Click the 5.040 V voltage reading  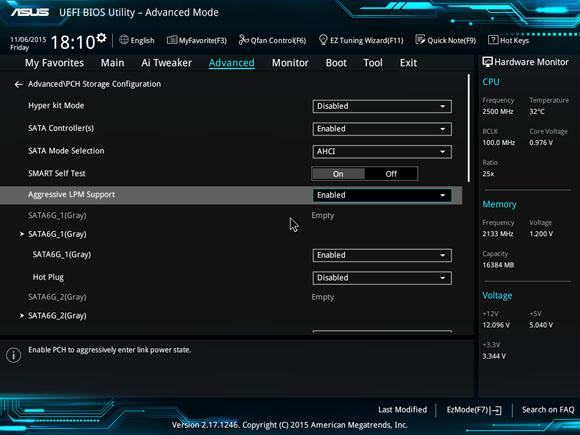pyautogui.click(x=541, y=325)
